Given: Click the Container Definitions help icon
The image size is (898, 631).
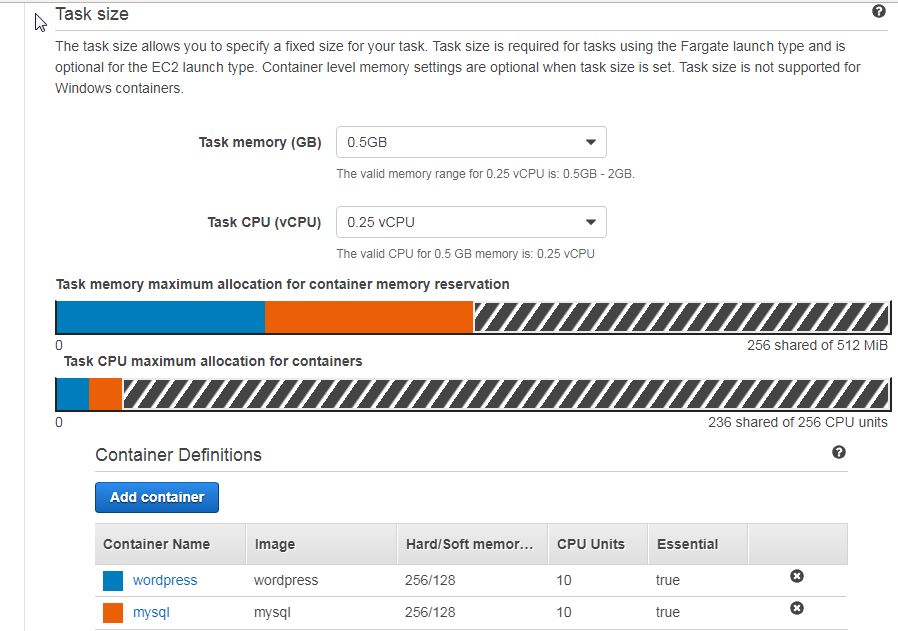Looking at the screenshot, I should (838, 452).
